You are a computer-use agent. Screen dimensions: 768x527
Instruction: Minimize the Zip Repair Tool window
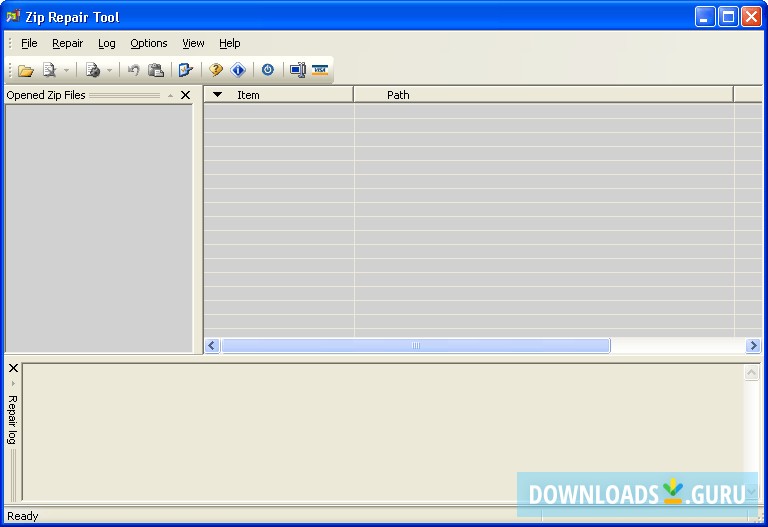pos(705,17)
